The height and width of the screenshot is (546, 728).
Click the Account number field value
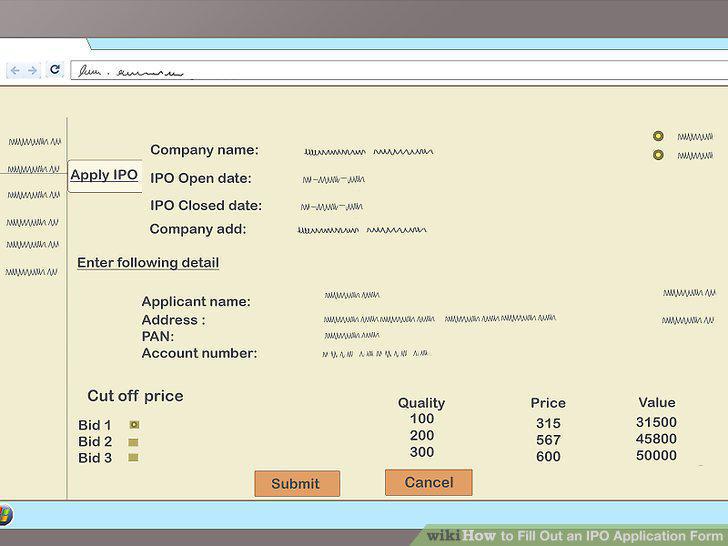[x=376, y=354]
